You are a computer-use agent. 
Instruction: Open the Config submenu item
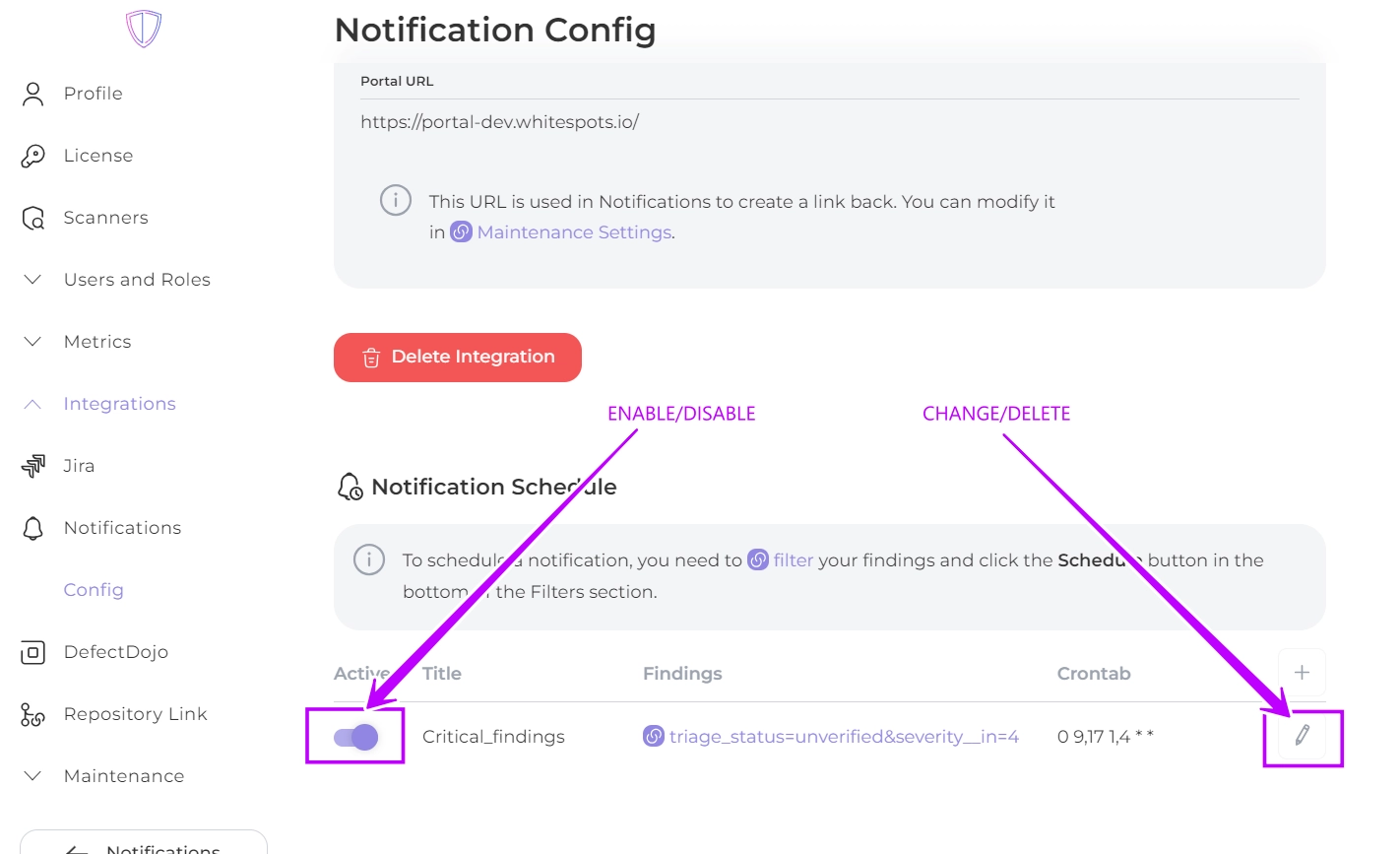[x=94, y=590]
